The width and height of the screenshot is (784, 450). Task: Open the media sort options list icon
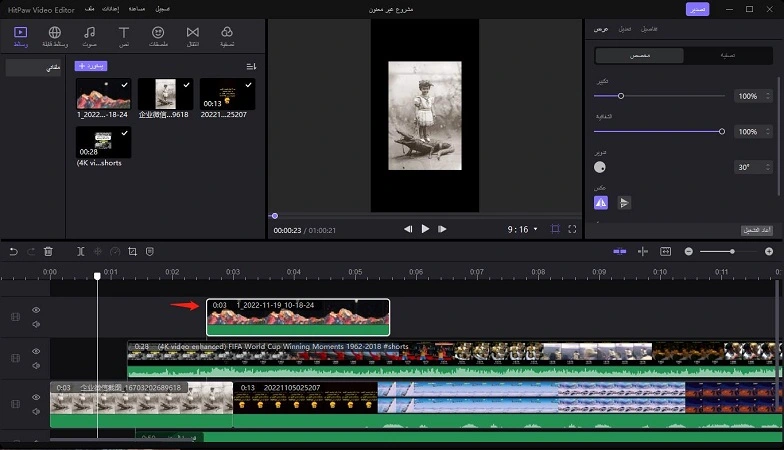pos(251,66)
